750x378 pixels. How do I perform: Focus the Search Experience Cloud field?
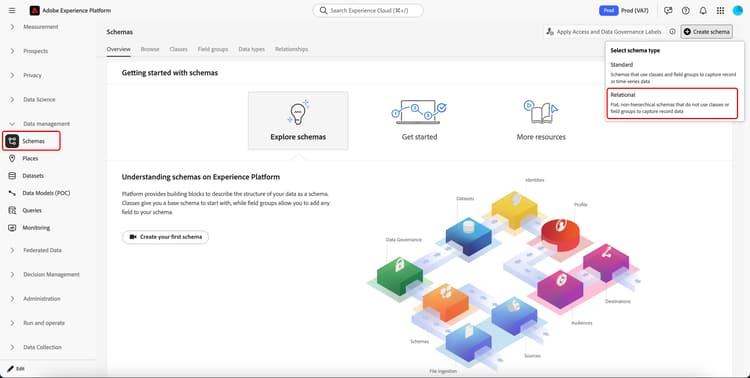coord(368,11)
